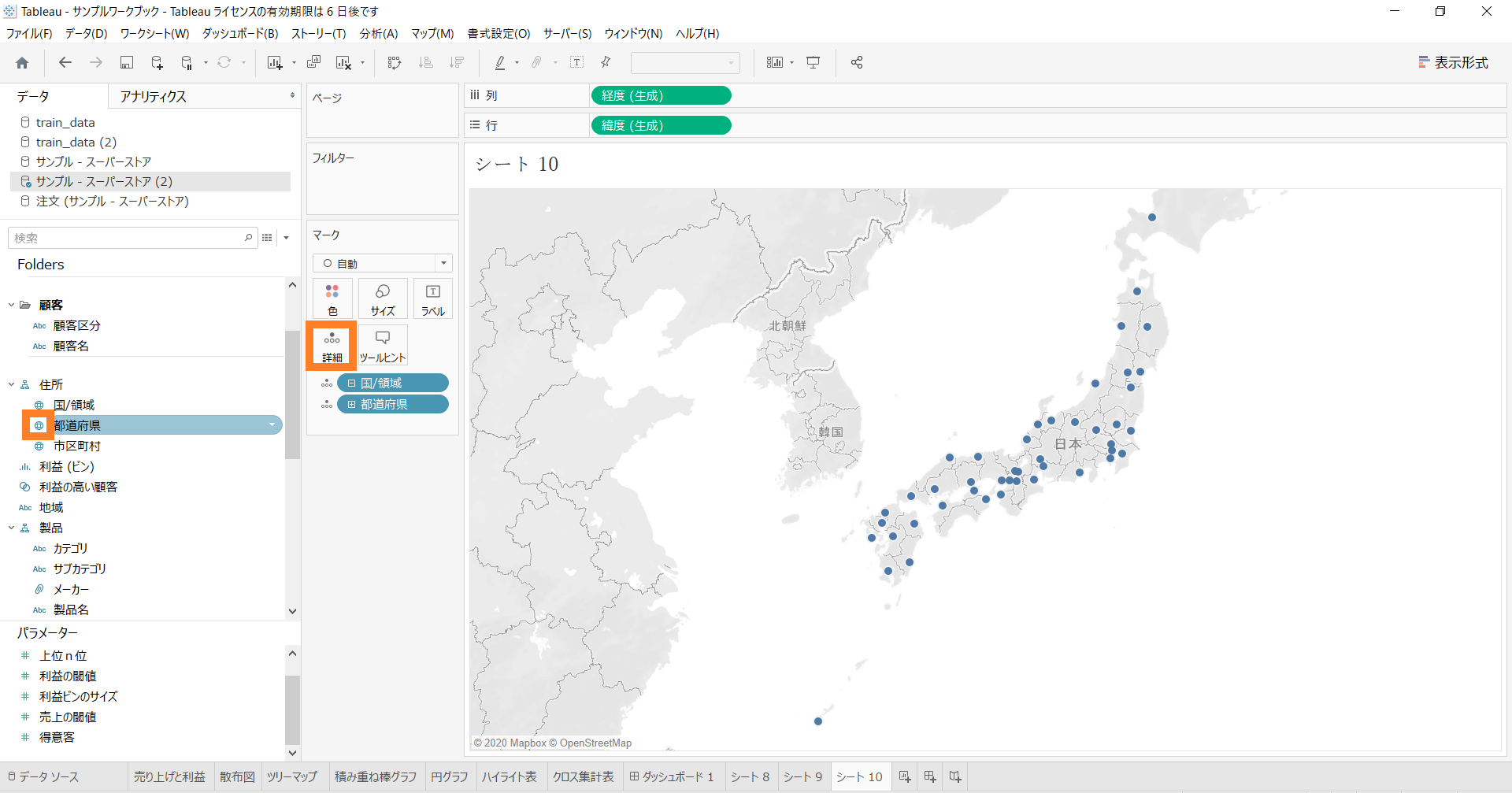Click the parameters list scroll-up arrow
The image size is (1512, 793).
pos(292,654)
